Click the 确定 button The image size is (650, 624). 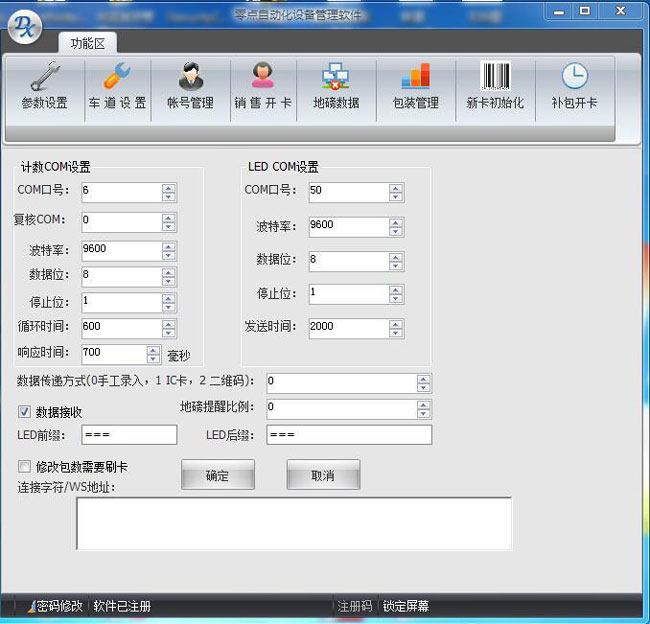click(217, 476)
